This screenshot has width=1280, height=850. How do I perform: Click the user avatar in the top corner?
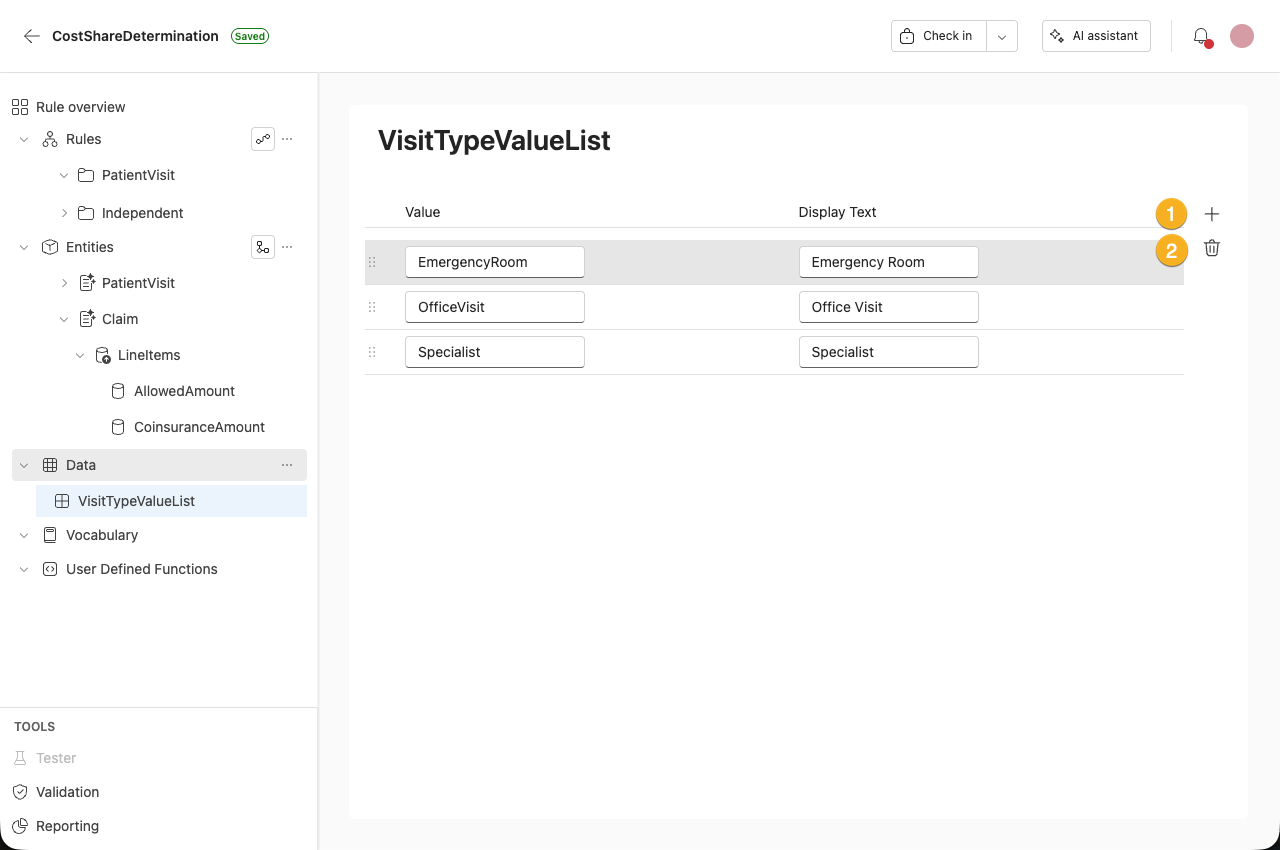pyautogui.click(x=1241, y=35)
